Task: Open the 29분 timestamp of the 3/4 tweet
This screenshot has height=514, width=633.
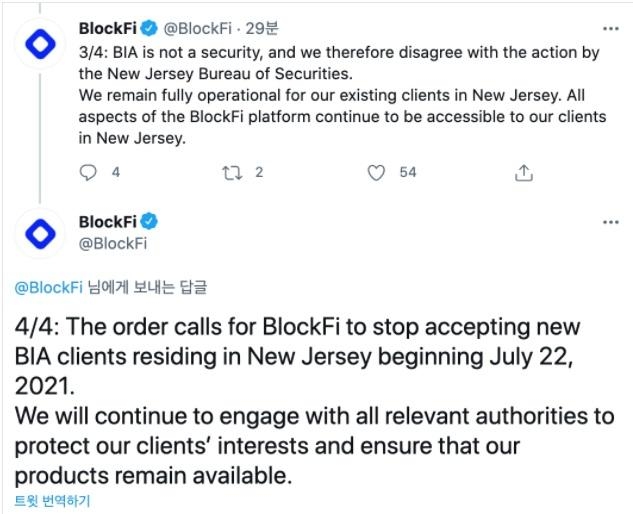Action: coord(262,28)
